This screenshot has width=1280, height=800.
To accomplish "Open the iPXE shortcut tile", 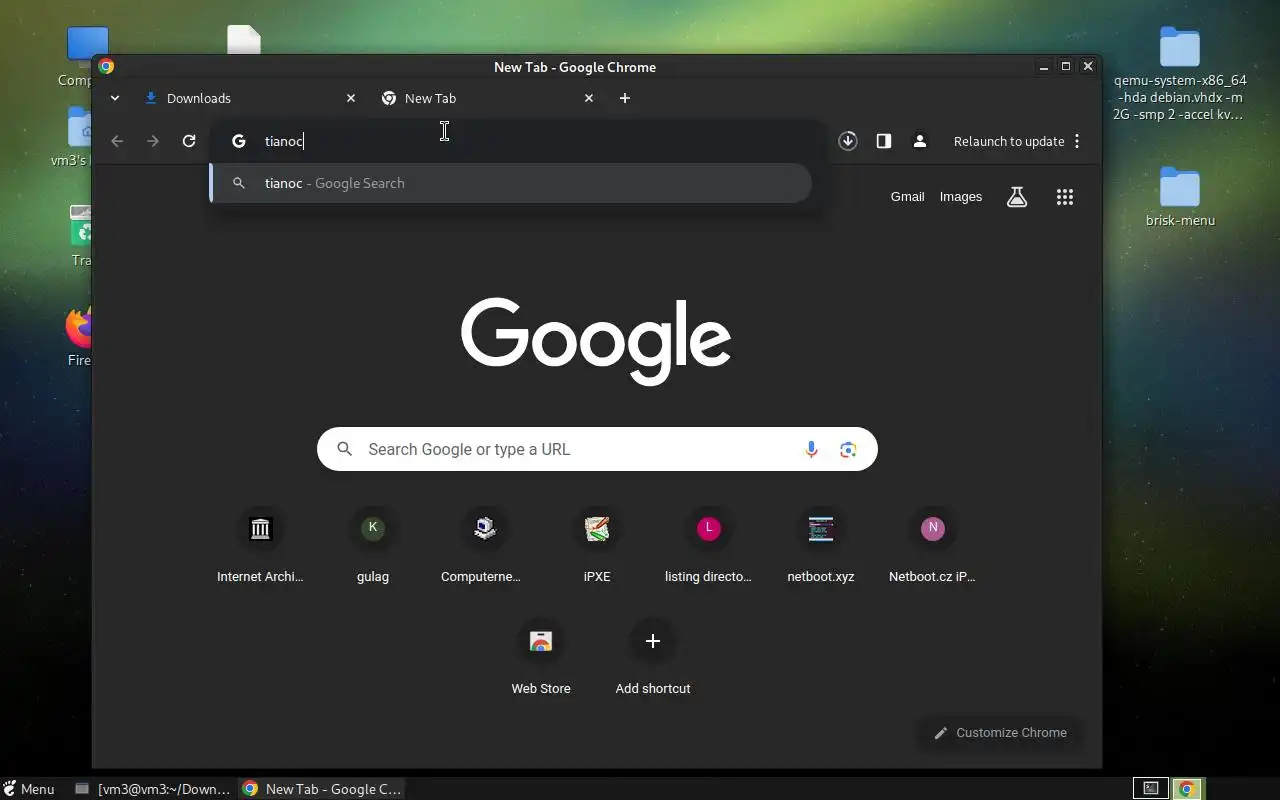I will [x=597, y=546].
